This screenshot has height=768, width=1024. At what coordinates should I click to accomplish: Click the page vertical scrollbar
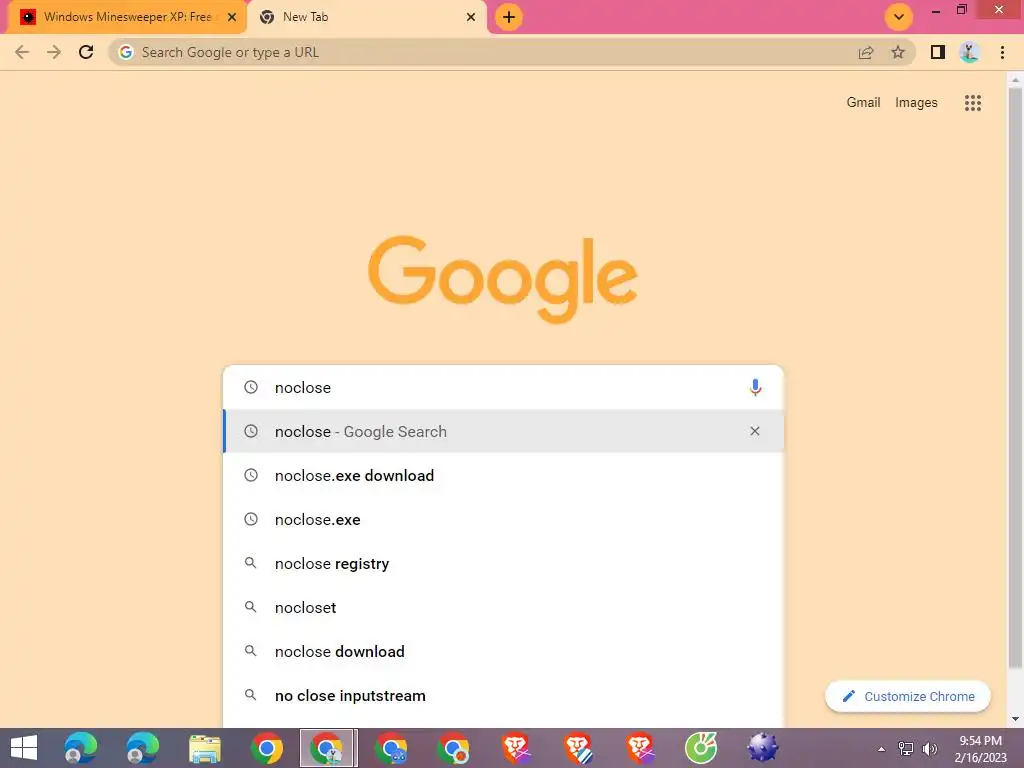[1015, 379]
